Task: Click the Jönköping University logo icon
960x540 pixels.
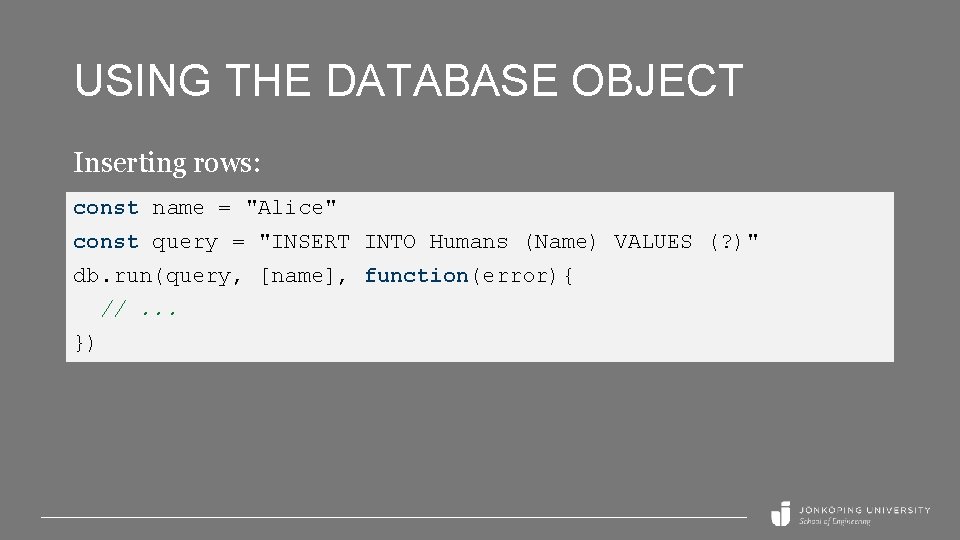Action: click(x=781, y=513)
